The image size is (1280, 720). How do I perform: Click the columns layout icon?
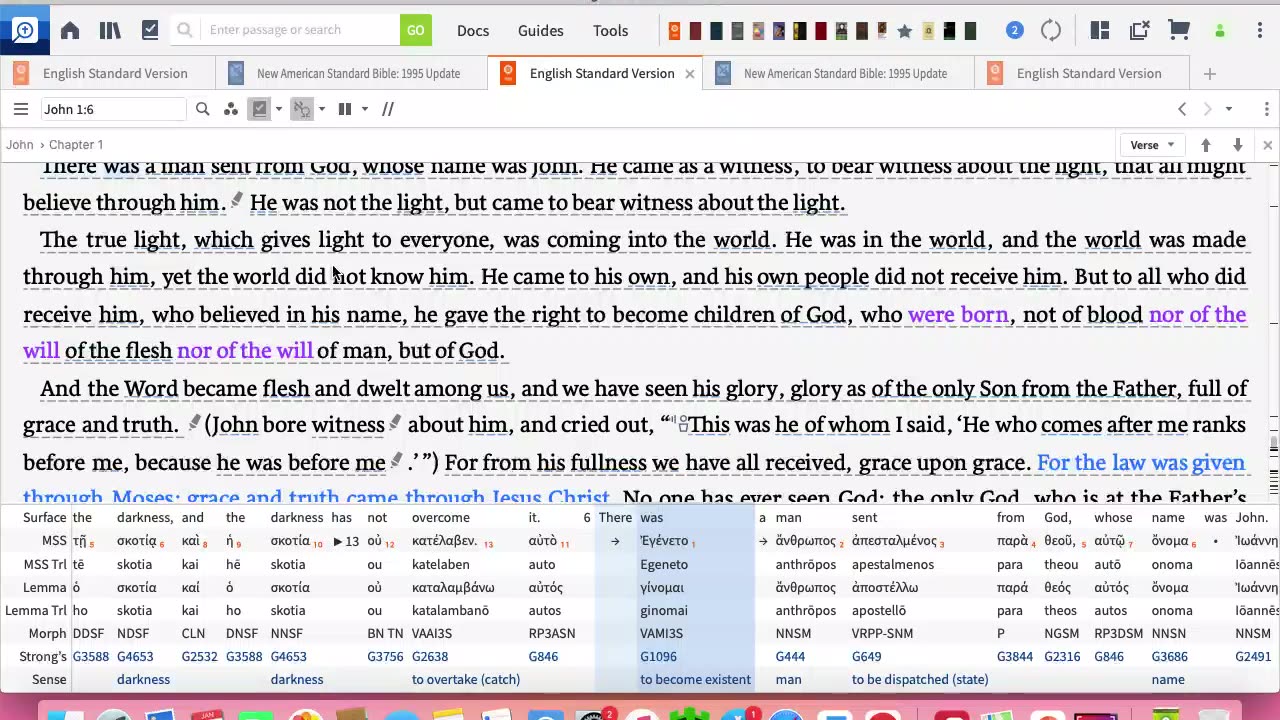point(345,109)
